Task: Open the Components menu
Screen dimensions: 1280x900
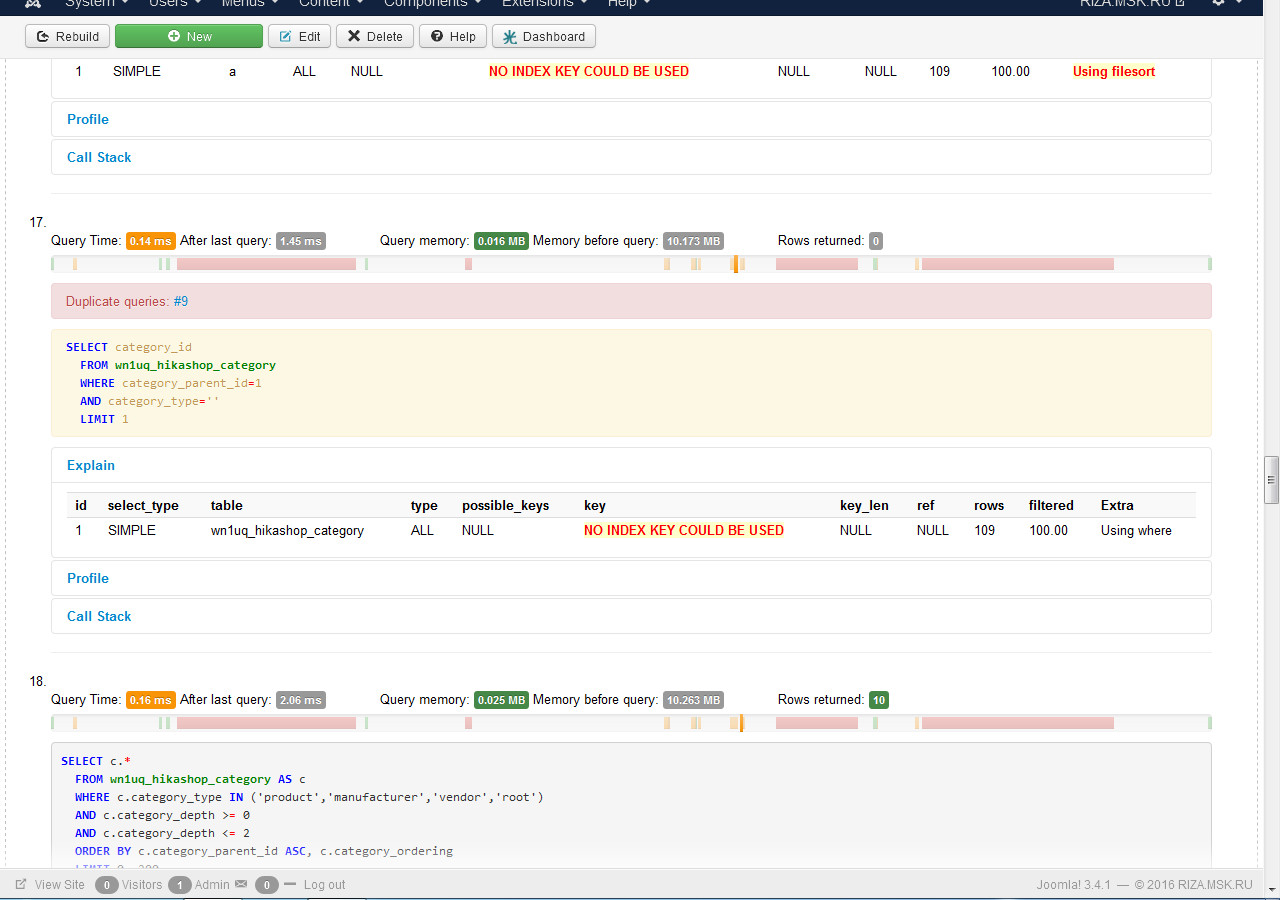Action: [x=432, y=4]
